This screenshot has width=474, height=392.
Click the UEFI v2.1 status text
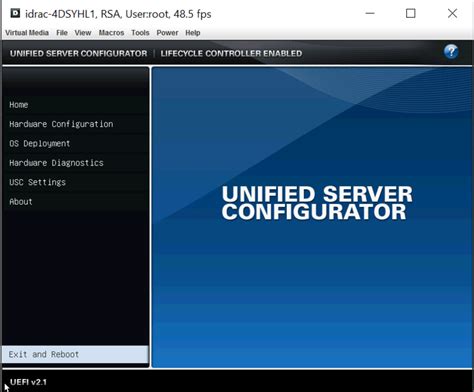28,382
